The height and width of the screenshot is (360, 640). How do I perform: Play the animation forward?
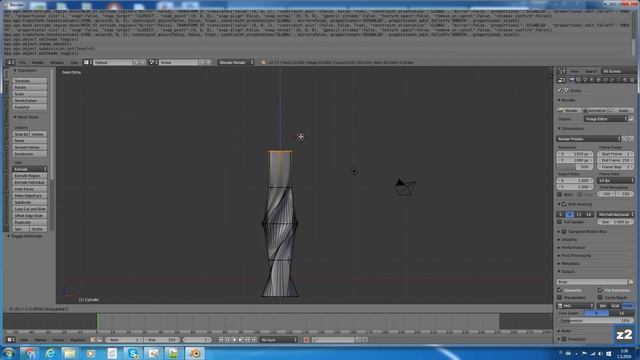pyautogui.click(x=241, y=340)
